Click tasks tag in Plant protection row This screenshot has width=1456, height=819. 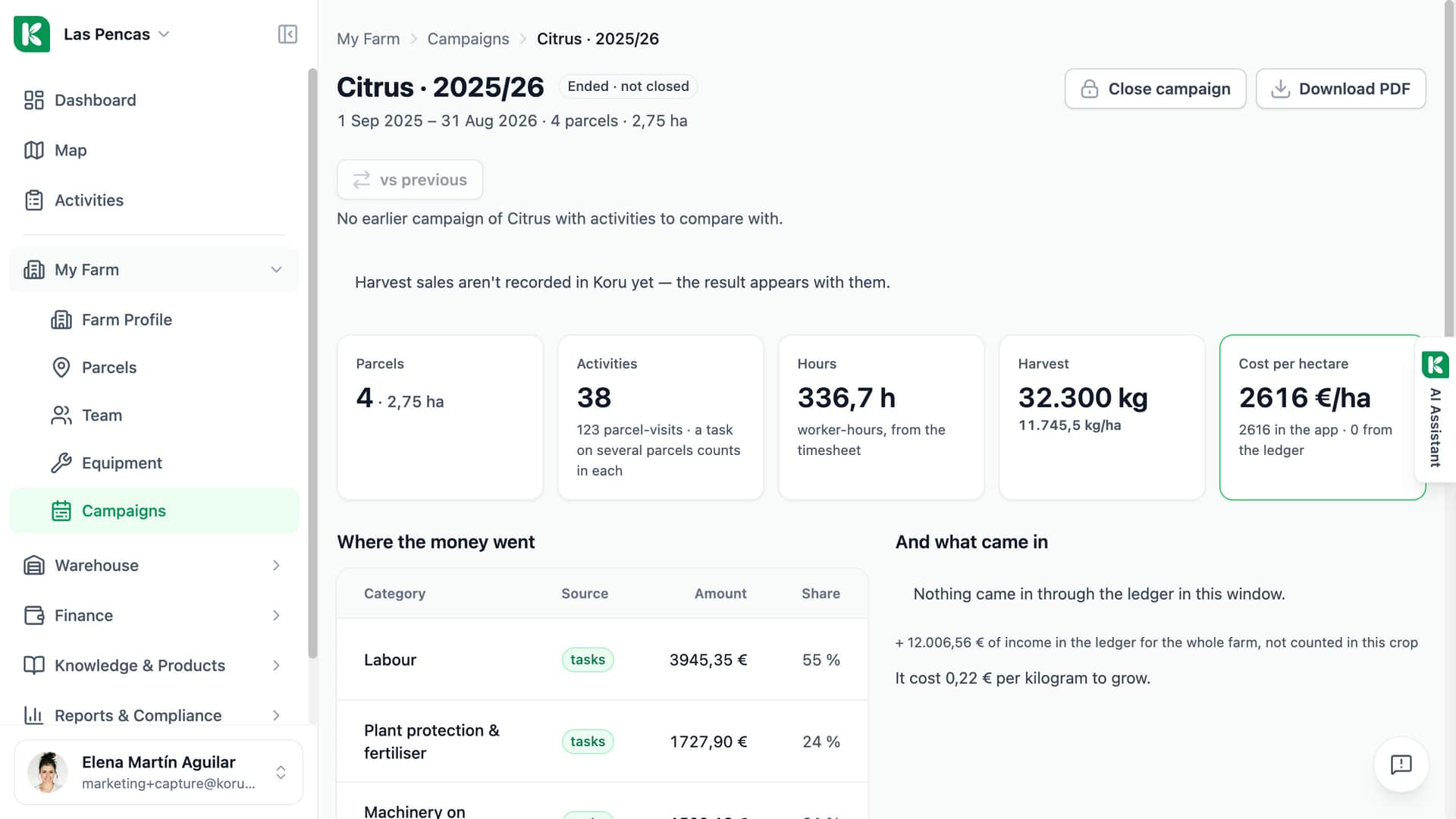(x=588, y=742)
